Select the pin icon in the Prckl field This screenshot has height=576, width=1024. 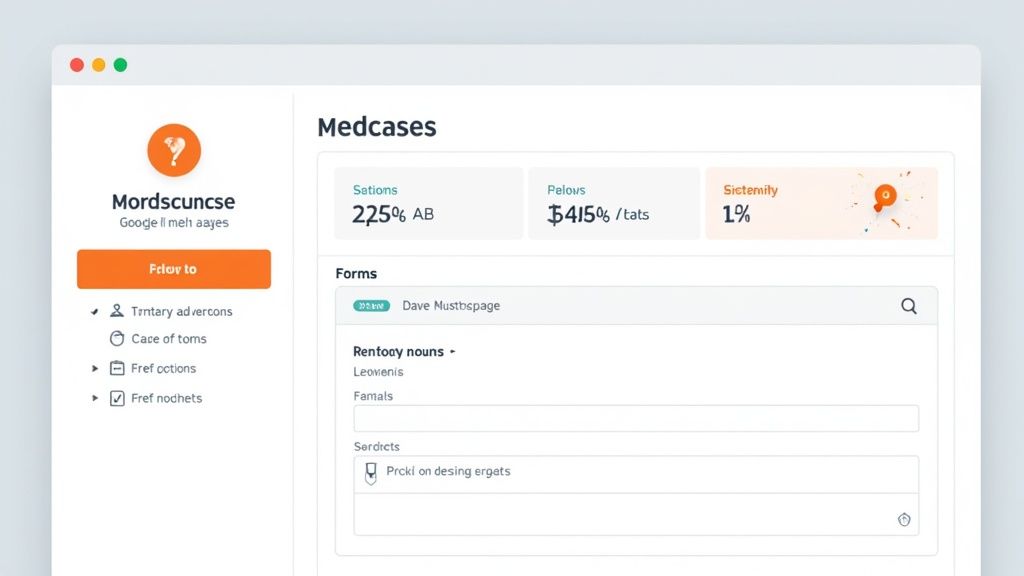(369, 471)
